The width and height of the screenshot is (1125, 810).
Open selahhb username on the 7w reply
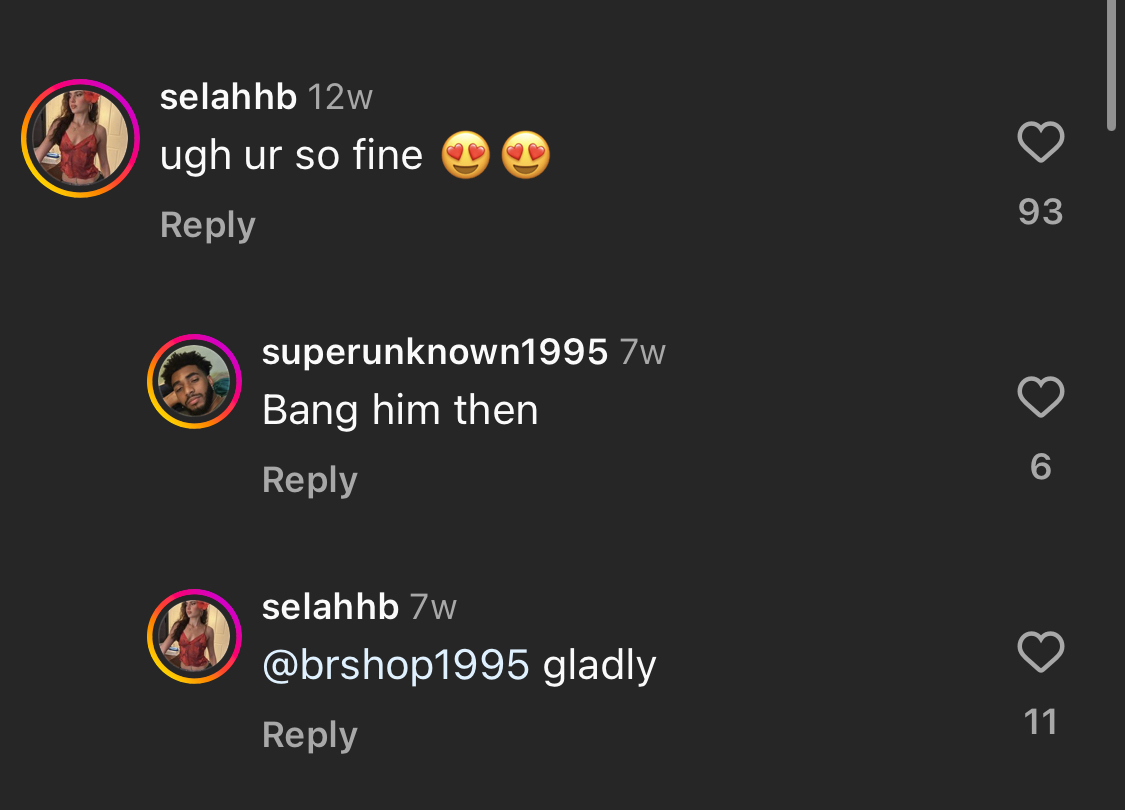(x=330, y=607)
